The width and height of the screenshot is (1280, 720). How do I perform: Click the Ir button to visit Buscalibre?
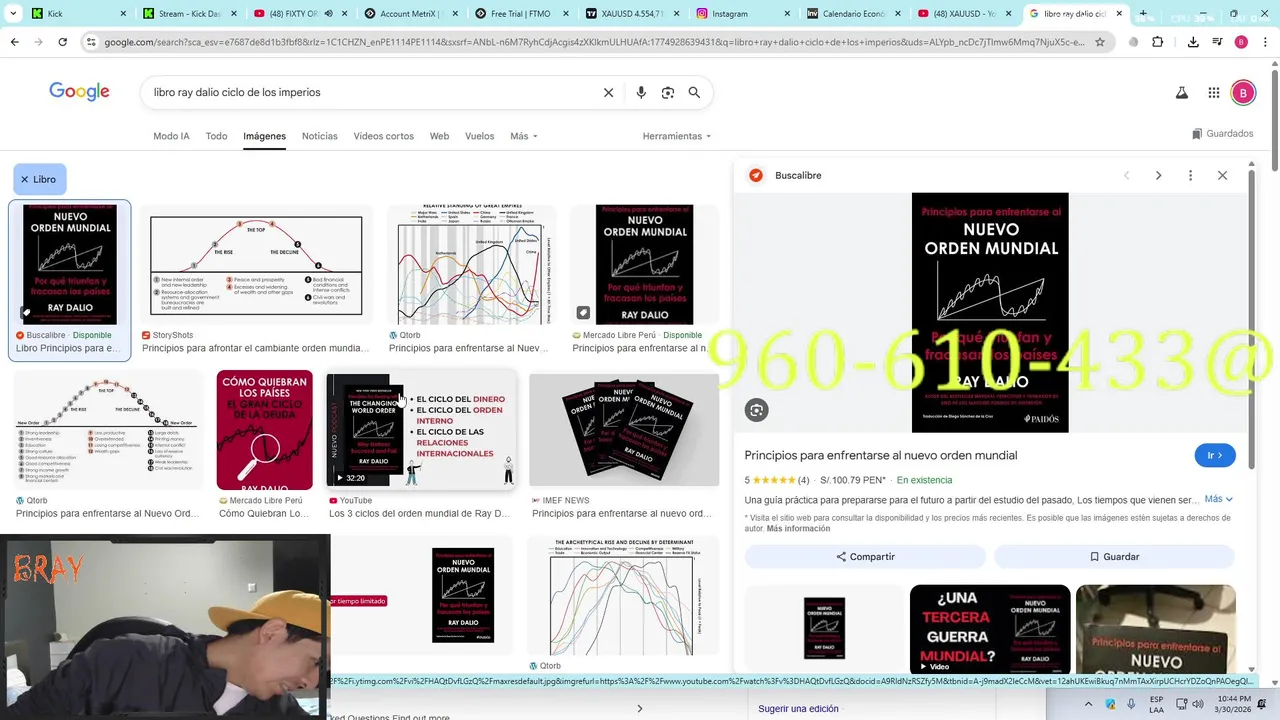[x=1215, y=455]
